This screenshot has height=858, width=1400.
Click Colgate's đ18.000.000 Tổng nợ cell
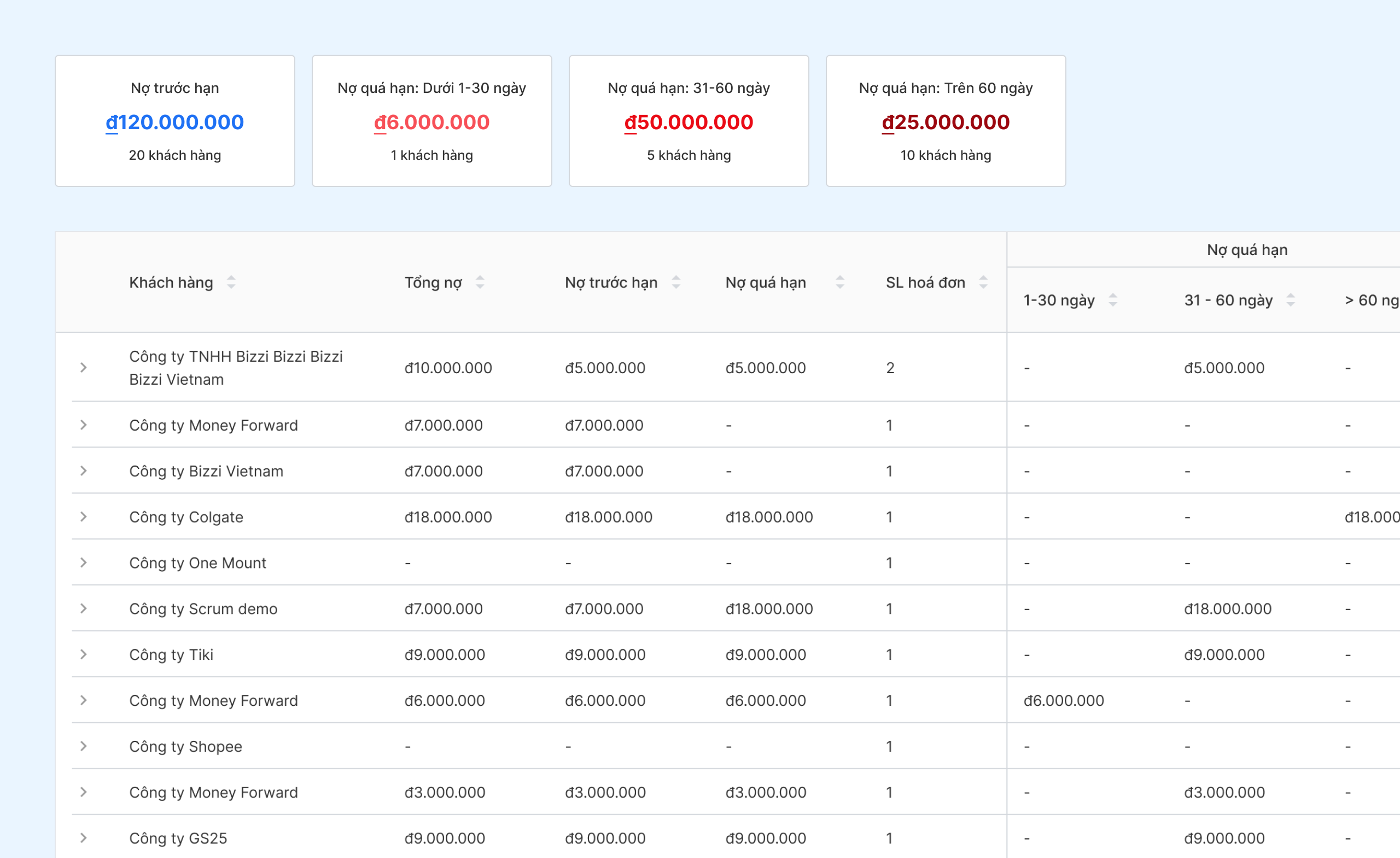[x=448, y=517]
